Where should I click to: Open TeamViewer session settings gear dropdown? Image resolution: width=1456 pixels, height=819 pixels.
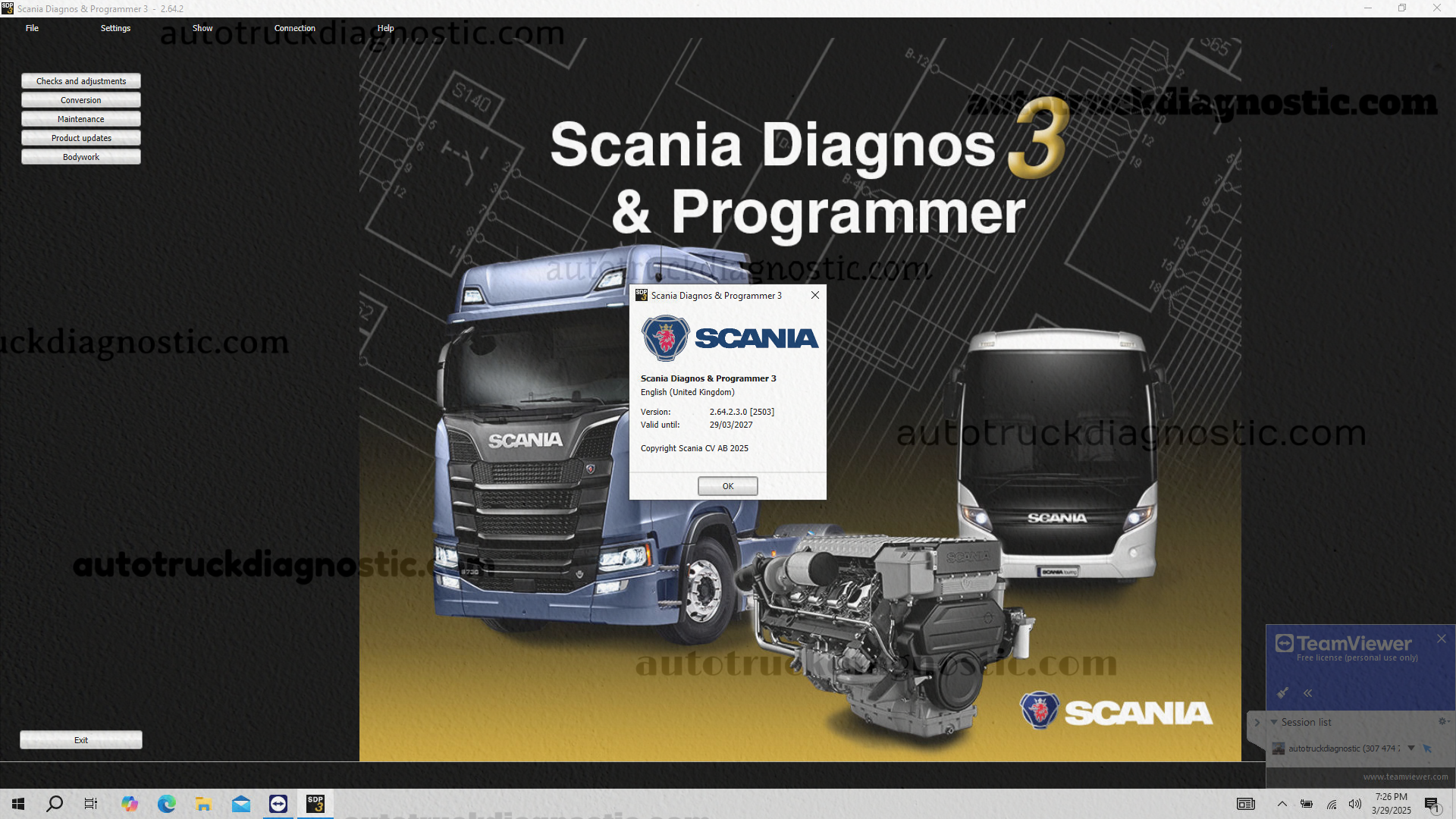tap(1442, 721)
